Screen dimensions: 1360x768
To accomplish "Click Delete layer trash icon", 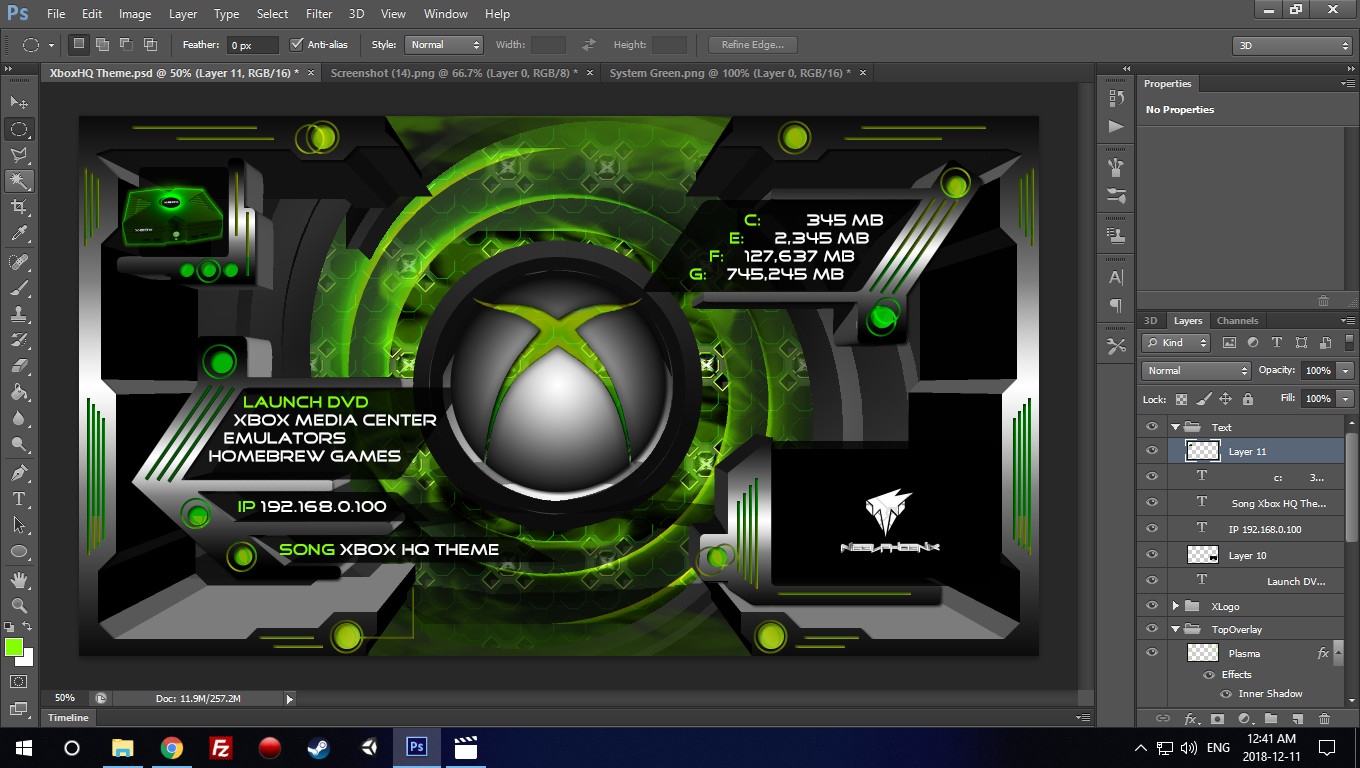I will coord(1324,718).
